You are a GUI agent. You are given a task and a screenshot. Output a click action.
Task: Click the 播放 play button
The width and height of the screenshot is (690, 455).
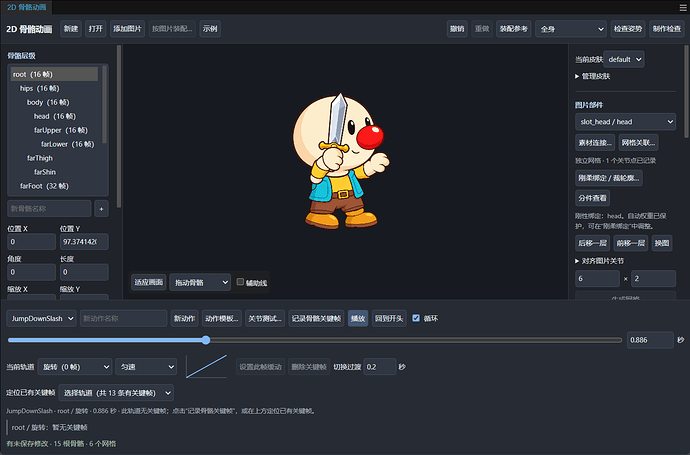pos(358,319)
